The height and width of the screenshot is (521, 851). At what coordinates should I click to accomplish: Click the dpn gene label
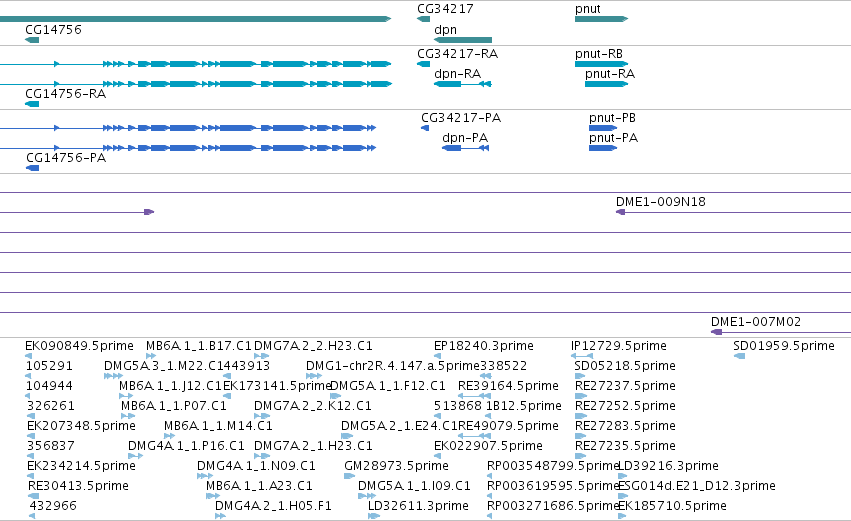pyautogui.click(x=446, y=30)
